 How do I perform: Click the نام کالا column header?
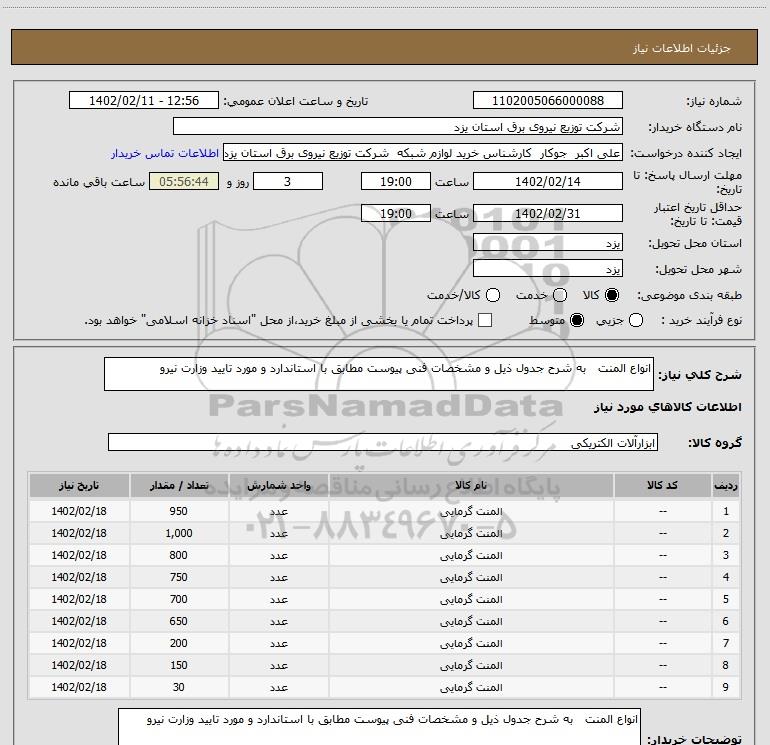pyautogui.click(x=471, y=485)
